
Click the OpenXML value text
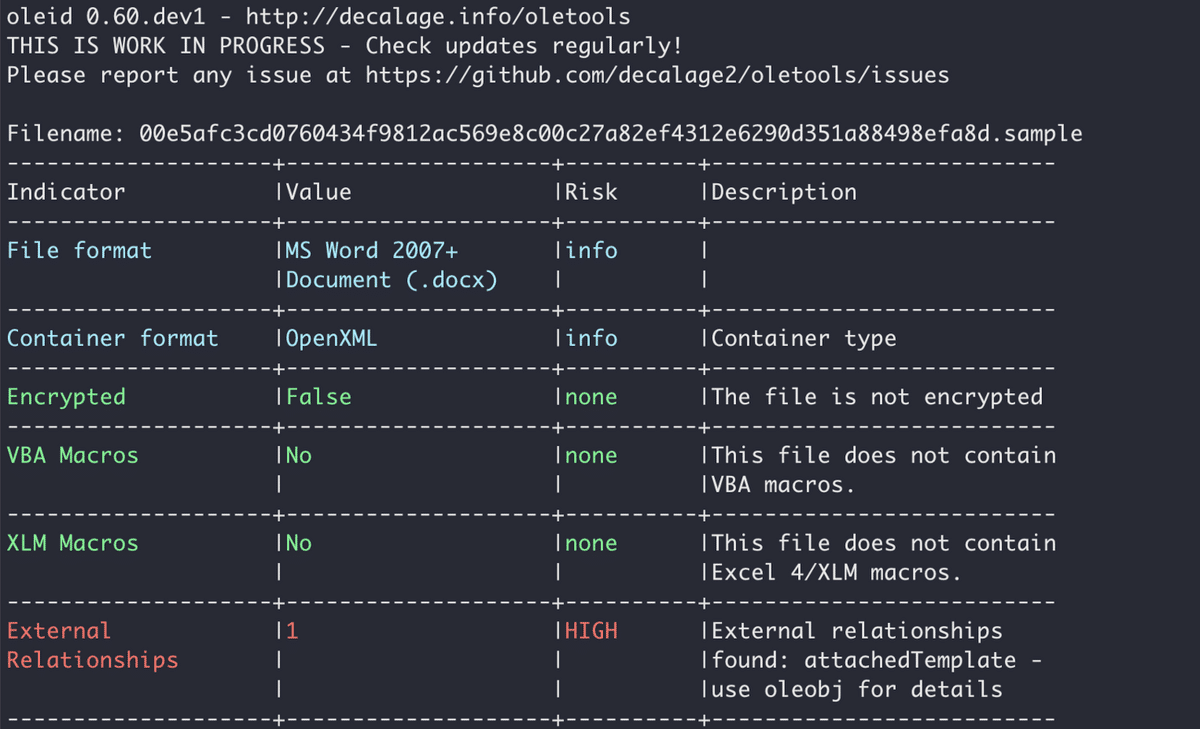click(332, 338)
